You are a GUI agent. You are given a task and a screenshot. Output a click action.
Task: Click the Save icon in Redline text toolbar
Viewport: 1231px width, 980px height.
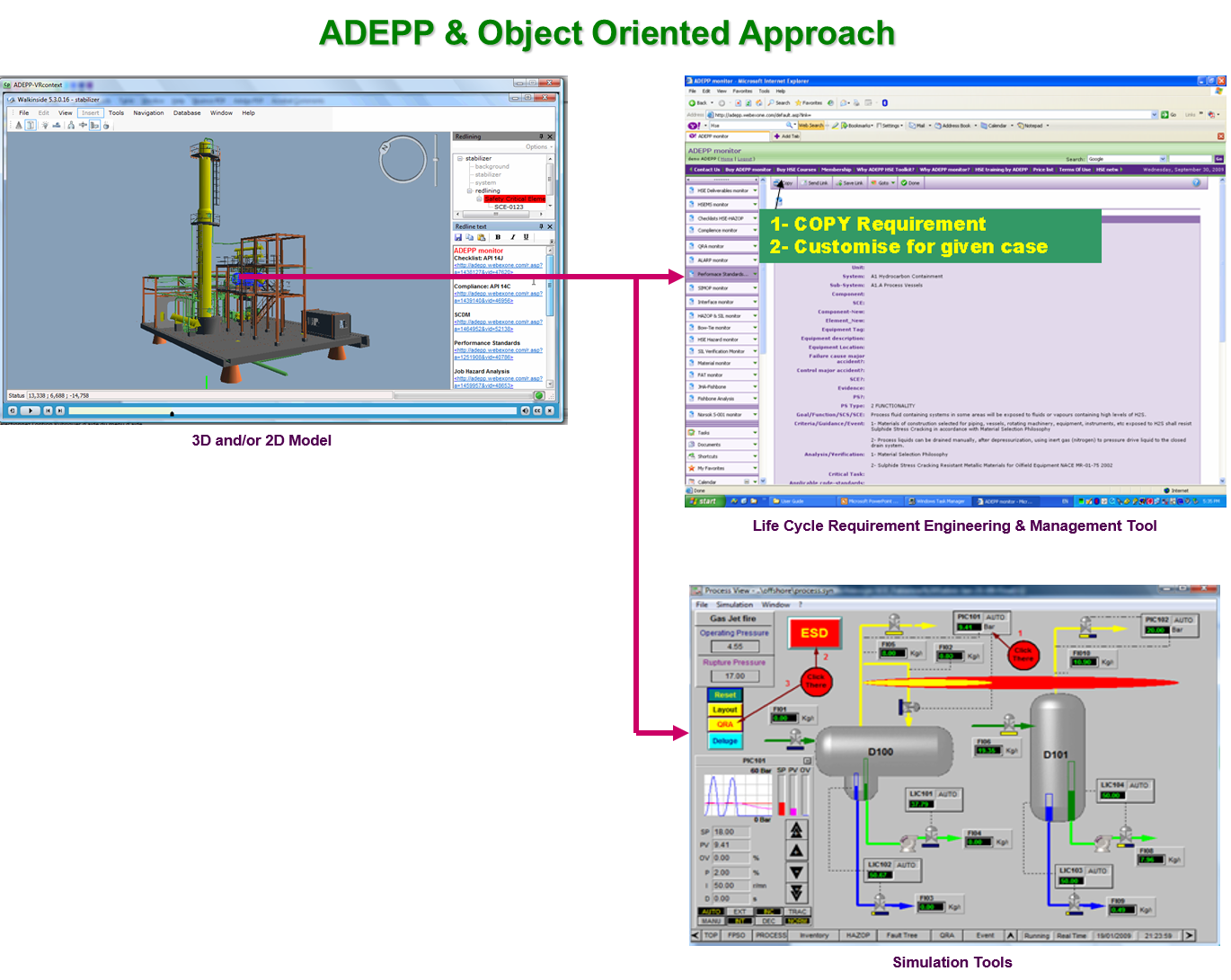point(458,237)
